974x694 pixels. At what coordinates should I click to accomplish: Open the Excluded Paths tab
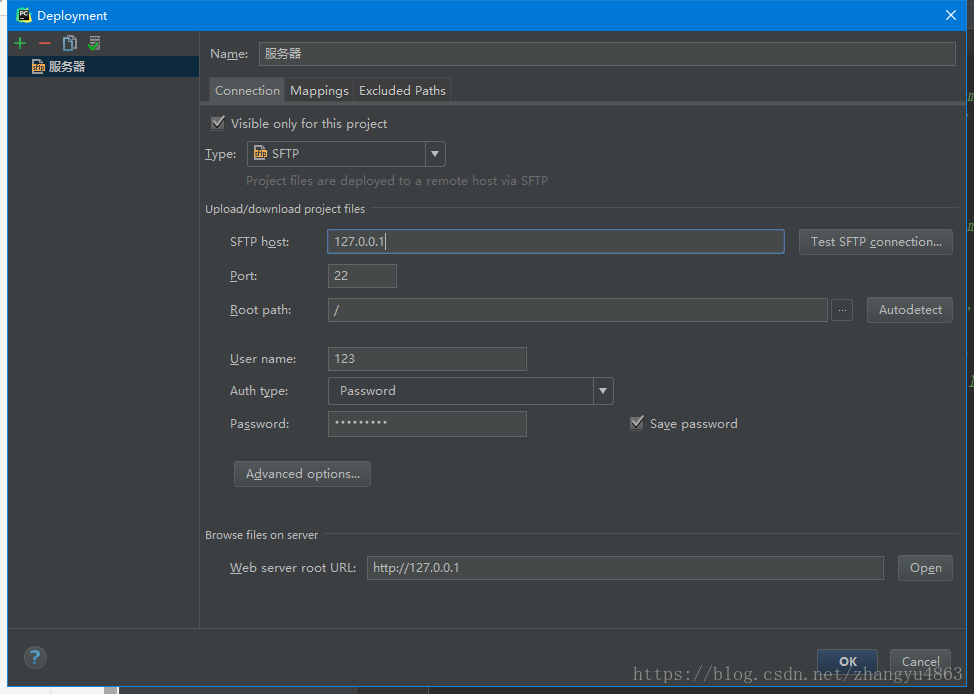402,91
